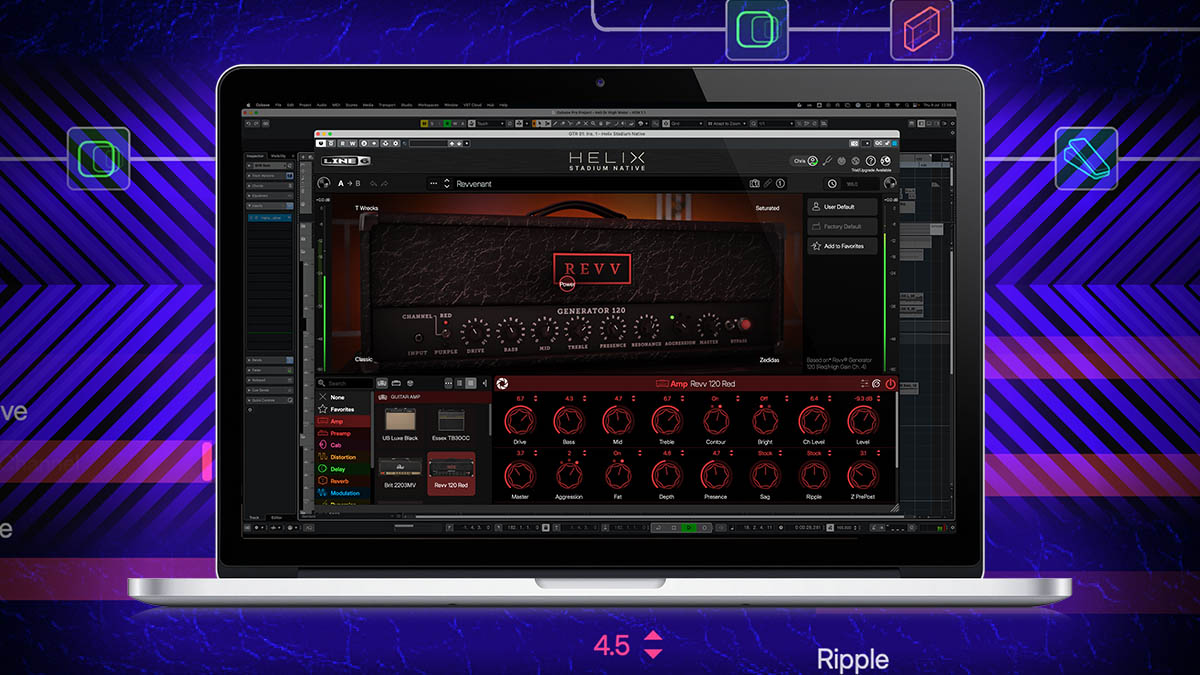Open the Helix help question mark

(x=871, y=161)
